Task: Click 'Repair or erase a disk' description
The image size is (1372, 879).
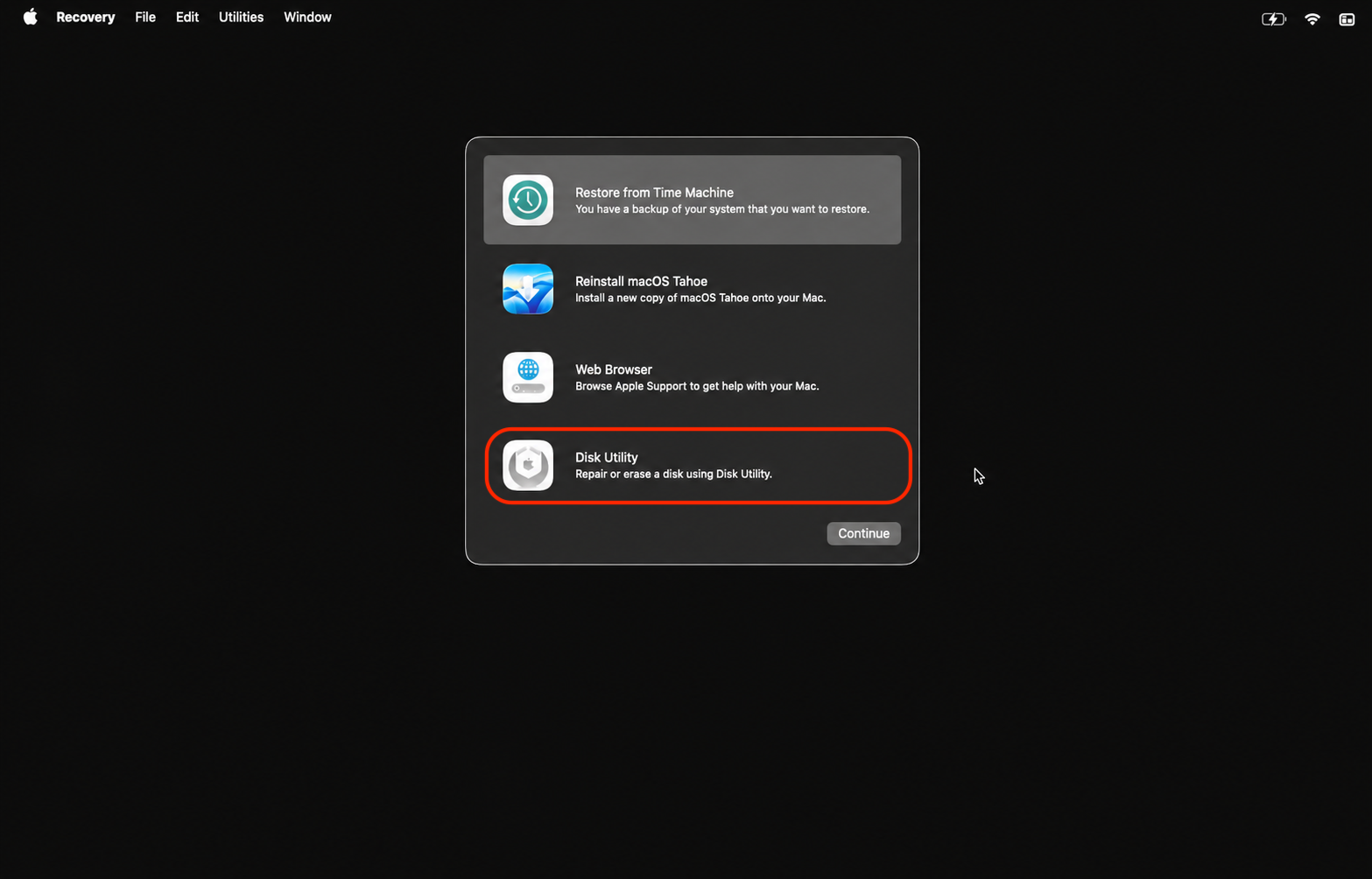Action: coord(673,474)
